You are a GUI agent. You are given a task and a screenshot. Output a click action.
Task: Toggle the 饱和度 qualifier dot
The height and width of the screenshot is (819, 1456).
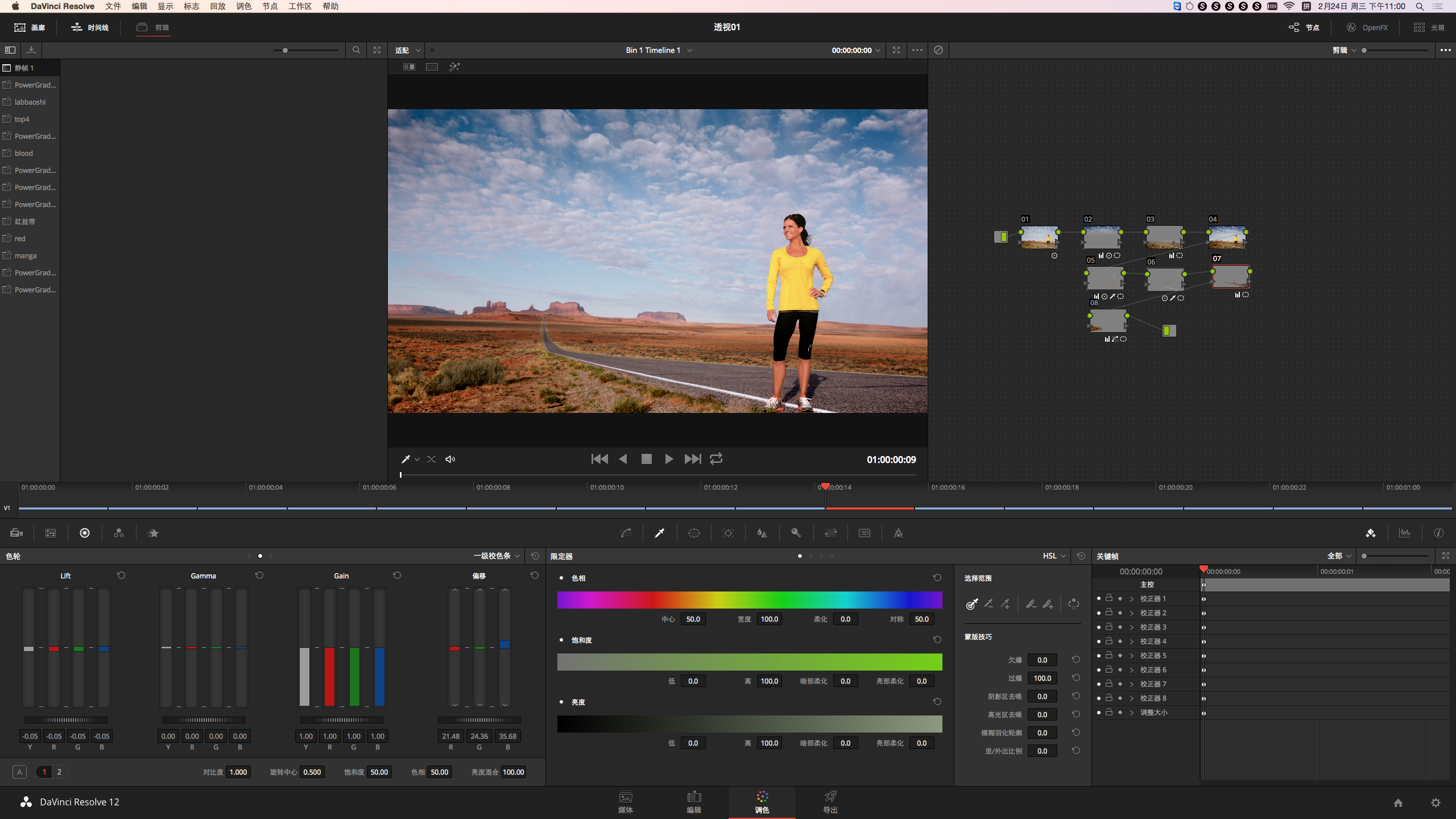561,640
